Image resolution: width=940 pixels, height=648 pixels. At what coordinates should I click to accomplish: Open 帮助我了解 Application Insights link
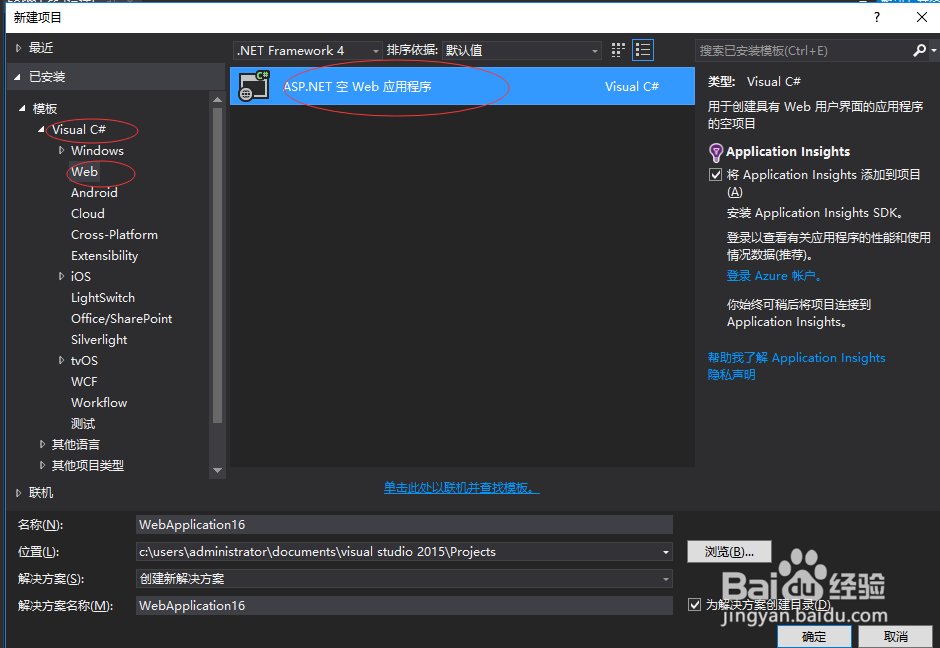796,358
